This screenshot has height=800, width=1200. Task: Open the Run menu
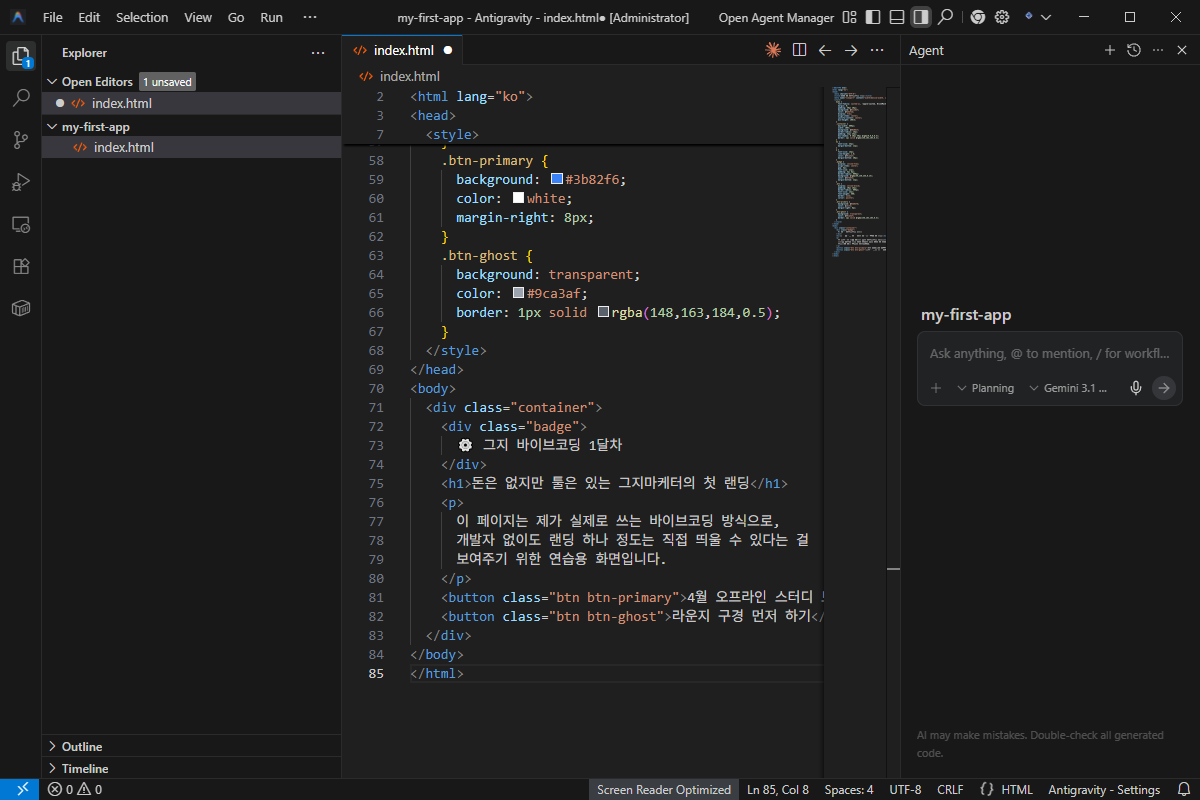tap(271, 17)
